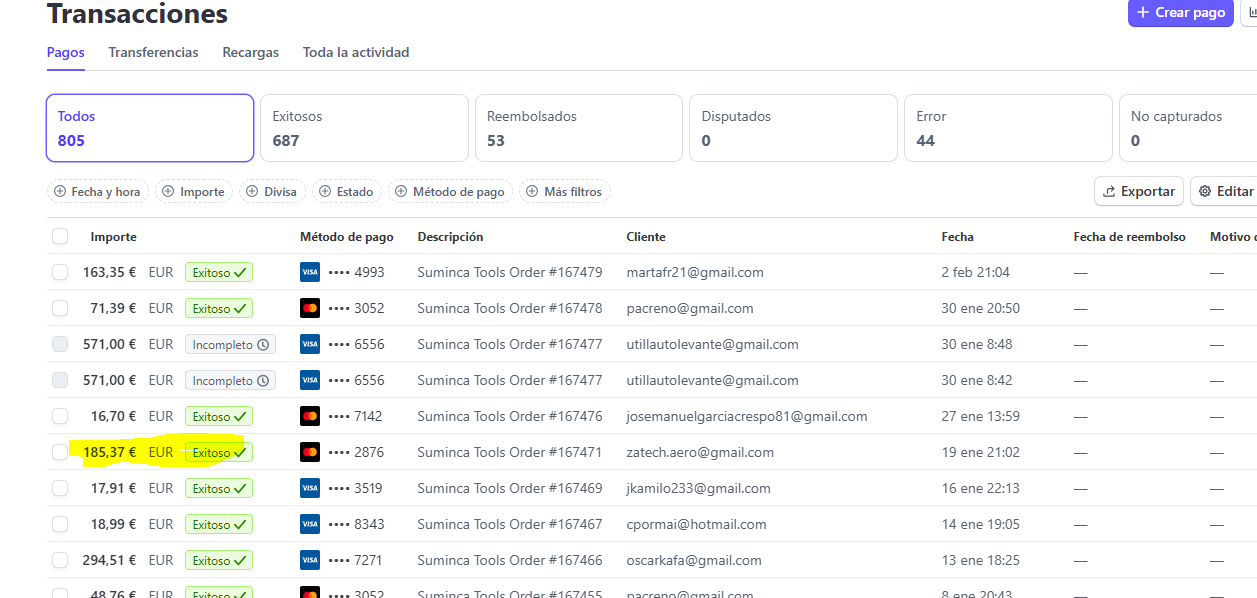Toggle the select-all checkbox in table header
This screenshot has height=598, width=1257.
(60, 236)
